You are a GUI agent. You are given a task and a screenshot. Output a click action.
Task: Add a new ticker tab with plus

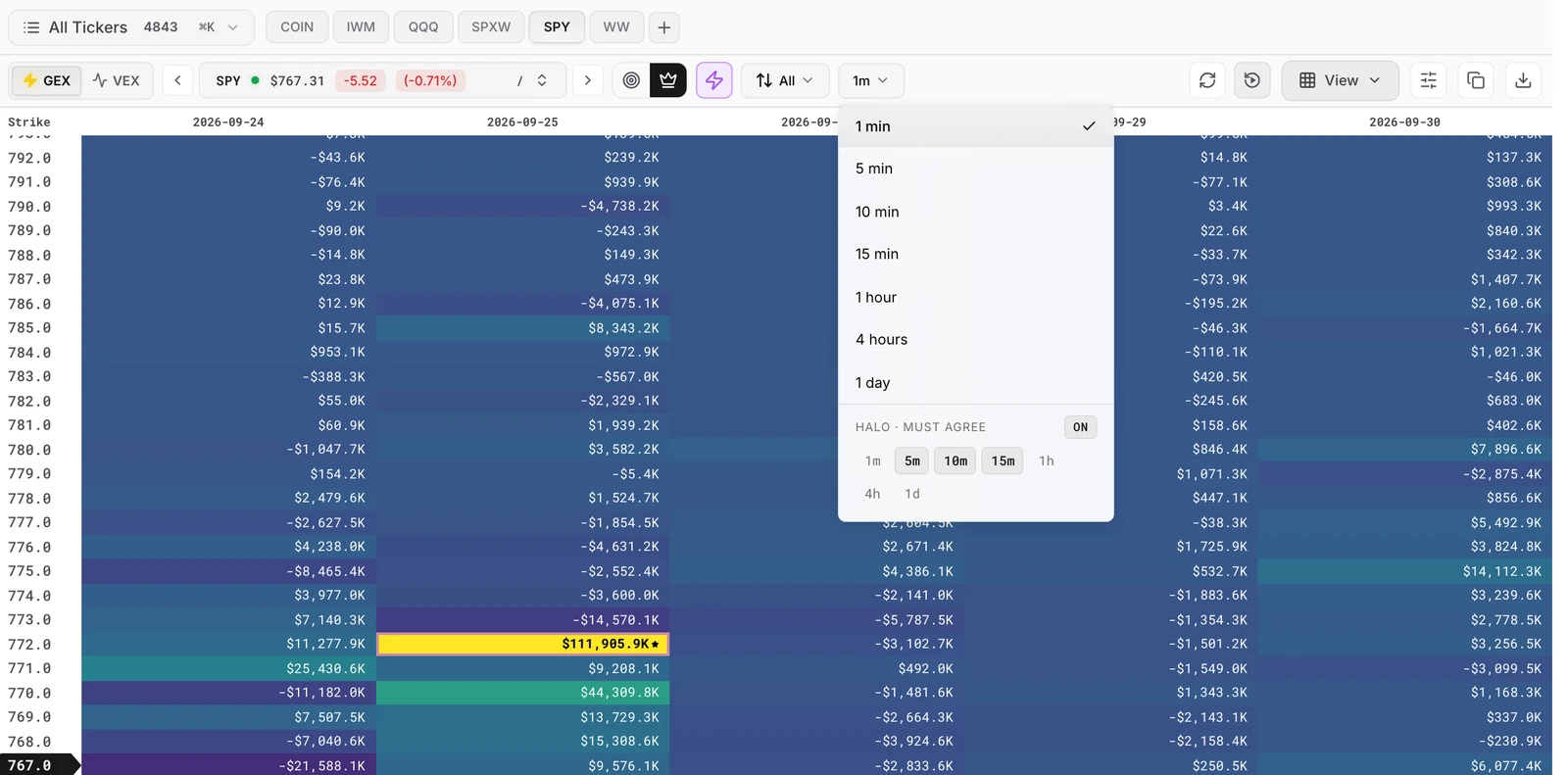click(663, 27)
